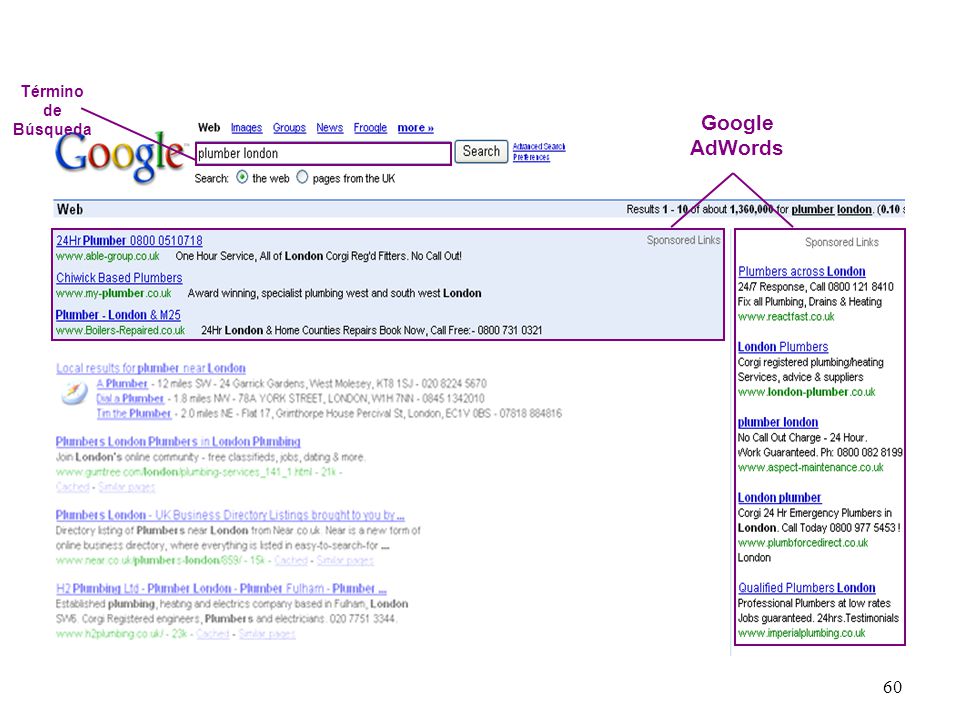Click 'Sponsored Links' label in right sidebar
The height and width of the screenshot is (720, 960).
(x=842, y=242)
